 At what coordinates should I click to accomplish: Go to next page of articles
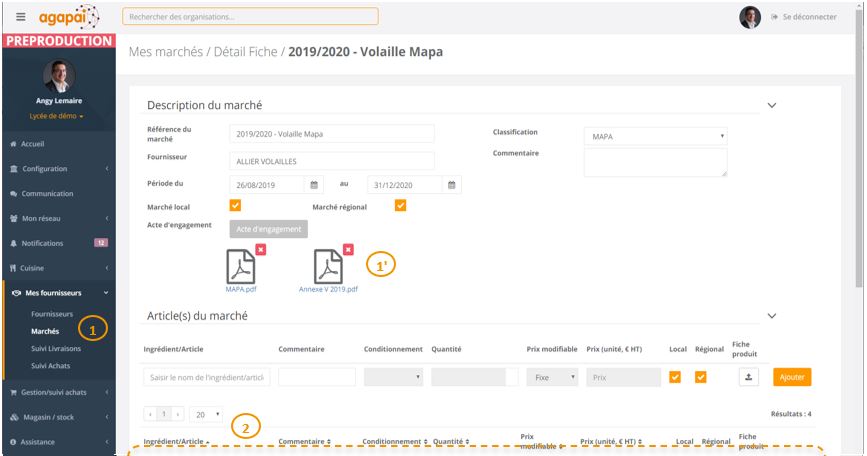[177, 414]
